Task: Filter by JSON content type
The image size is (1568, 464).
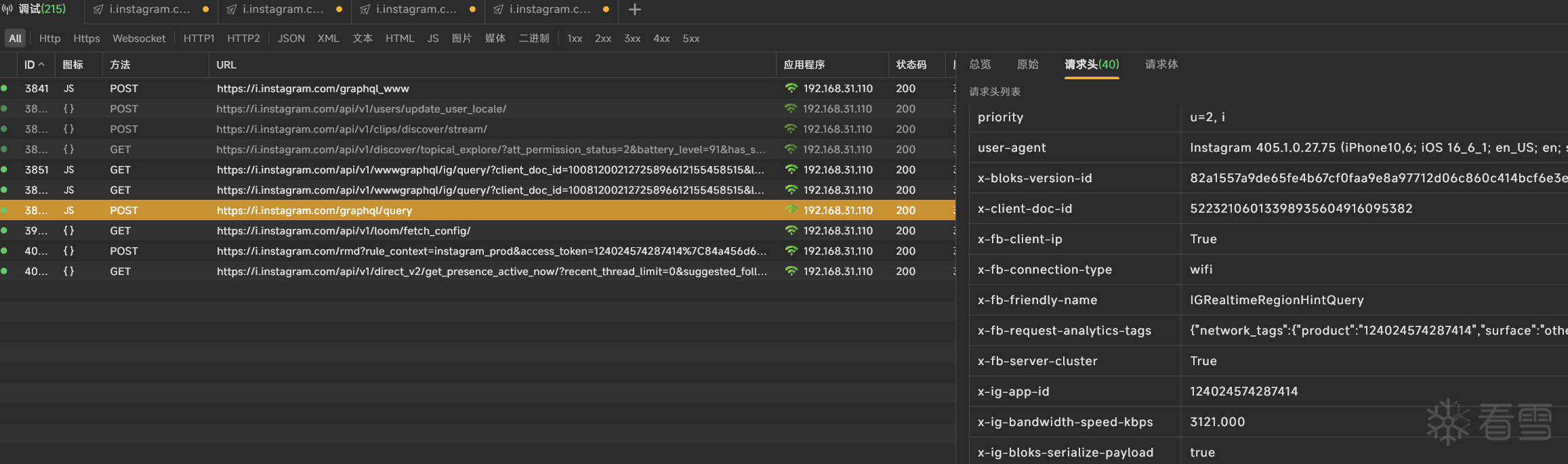Action: pos(291,39)
